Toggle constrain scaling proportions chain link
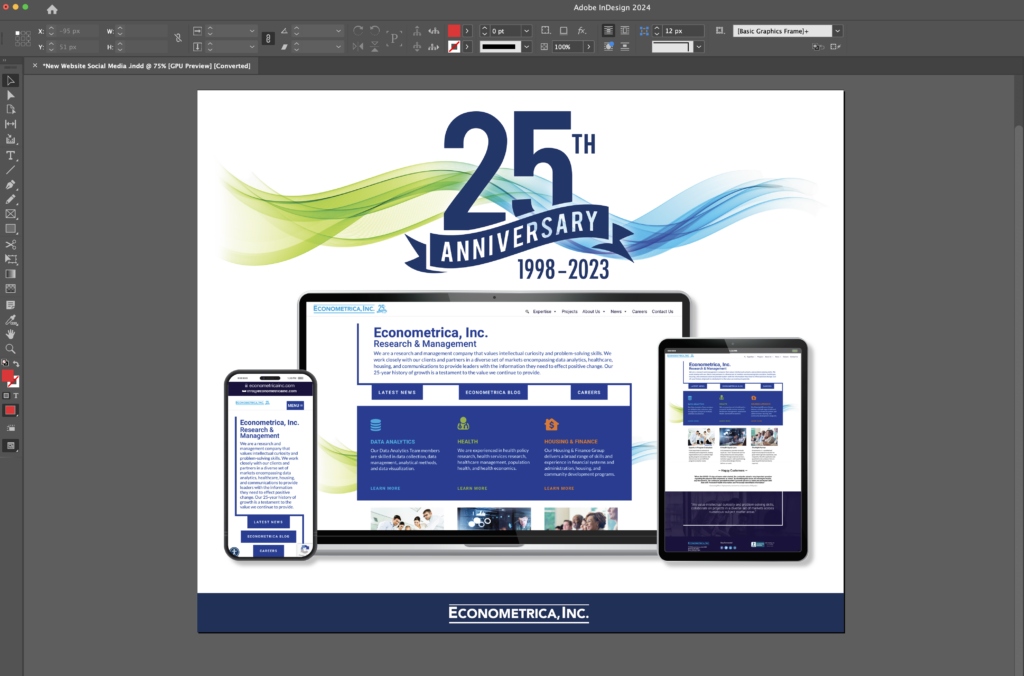 (x=268, y=39)
